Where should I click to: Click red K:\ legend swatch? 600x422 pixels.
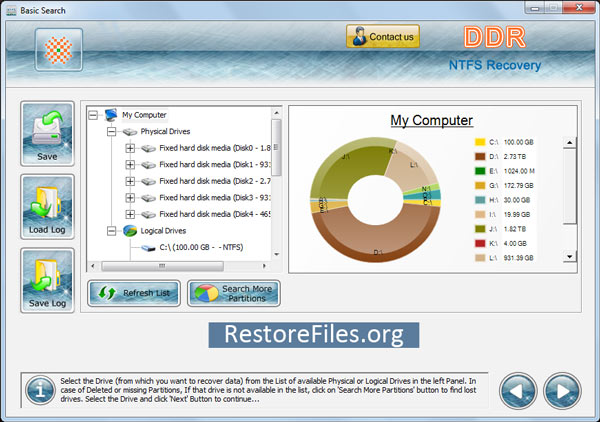(x=480, y=243)
